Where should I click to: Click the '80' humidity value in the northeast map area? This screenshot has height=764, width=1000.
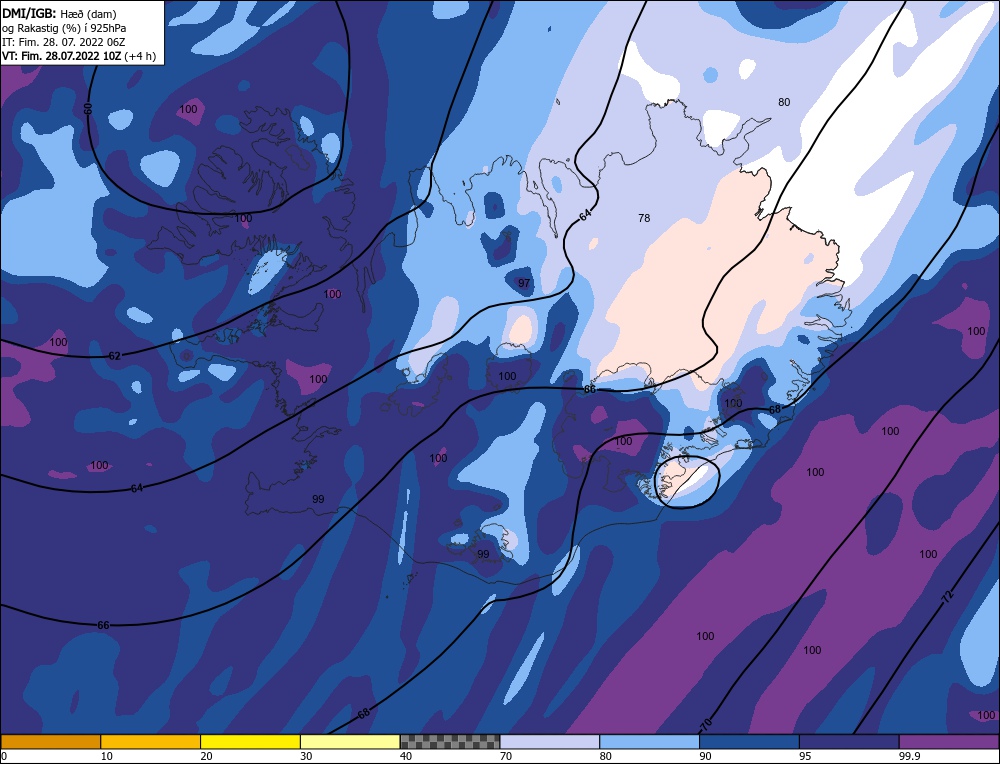784,102
